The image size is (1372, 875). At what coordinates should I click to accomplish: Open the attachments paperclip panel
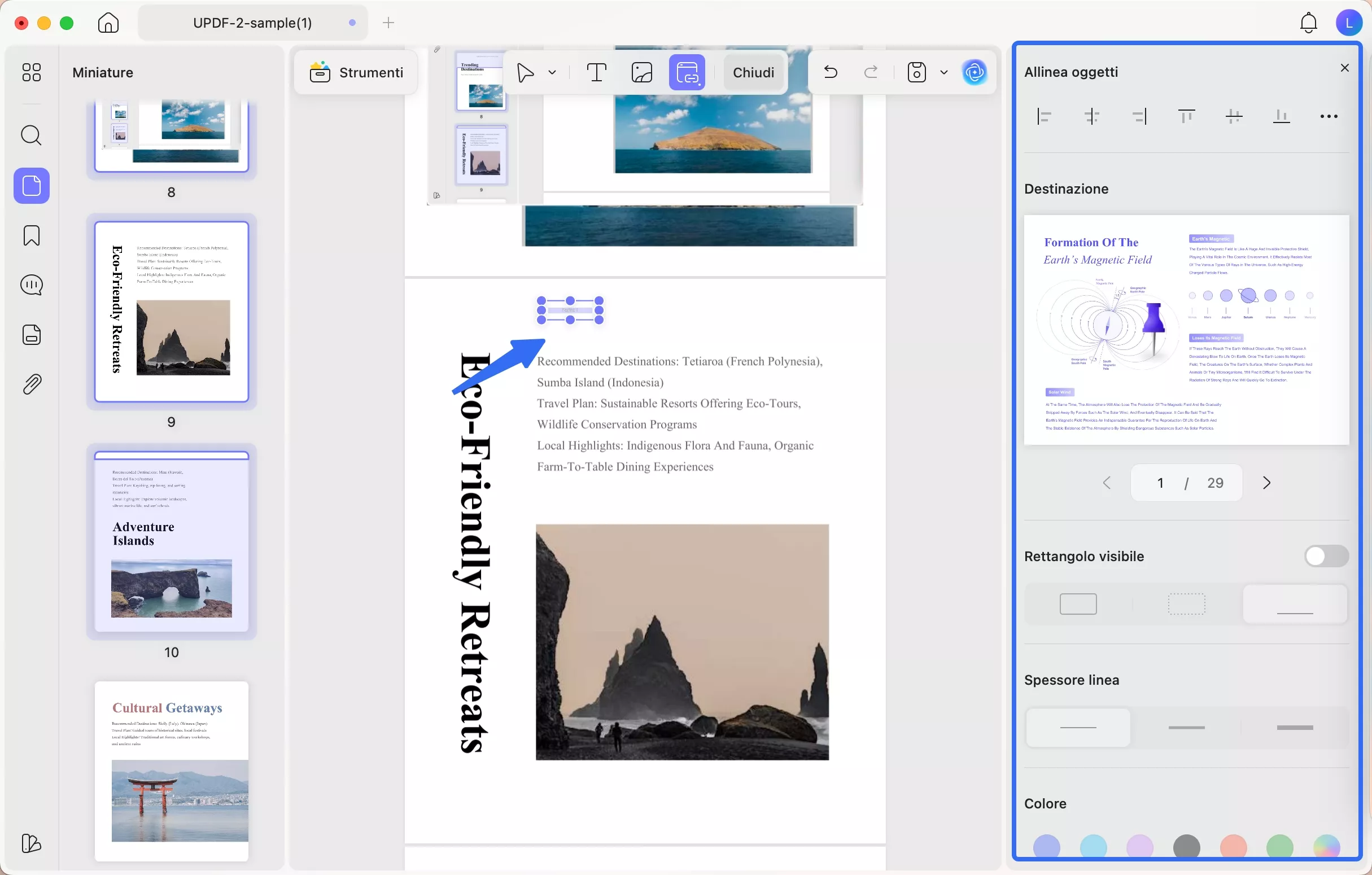(x=32, y=384)
